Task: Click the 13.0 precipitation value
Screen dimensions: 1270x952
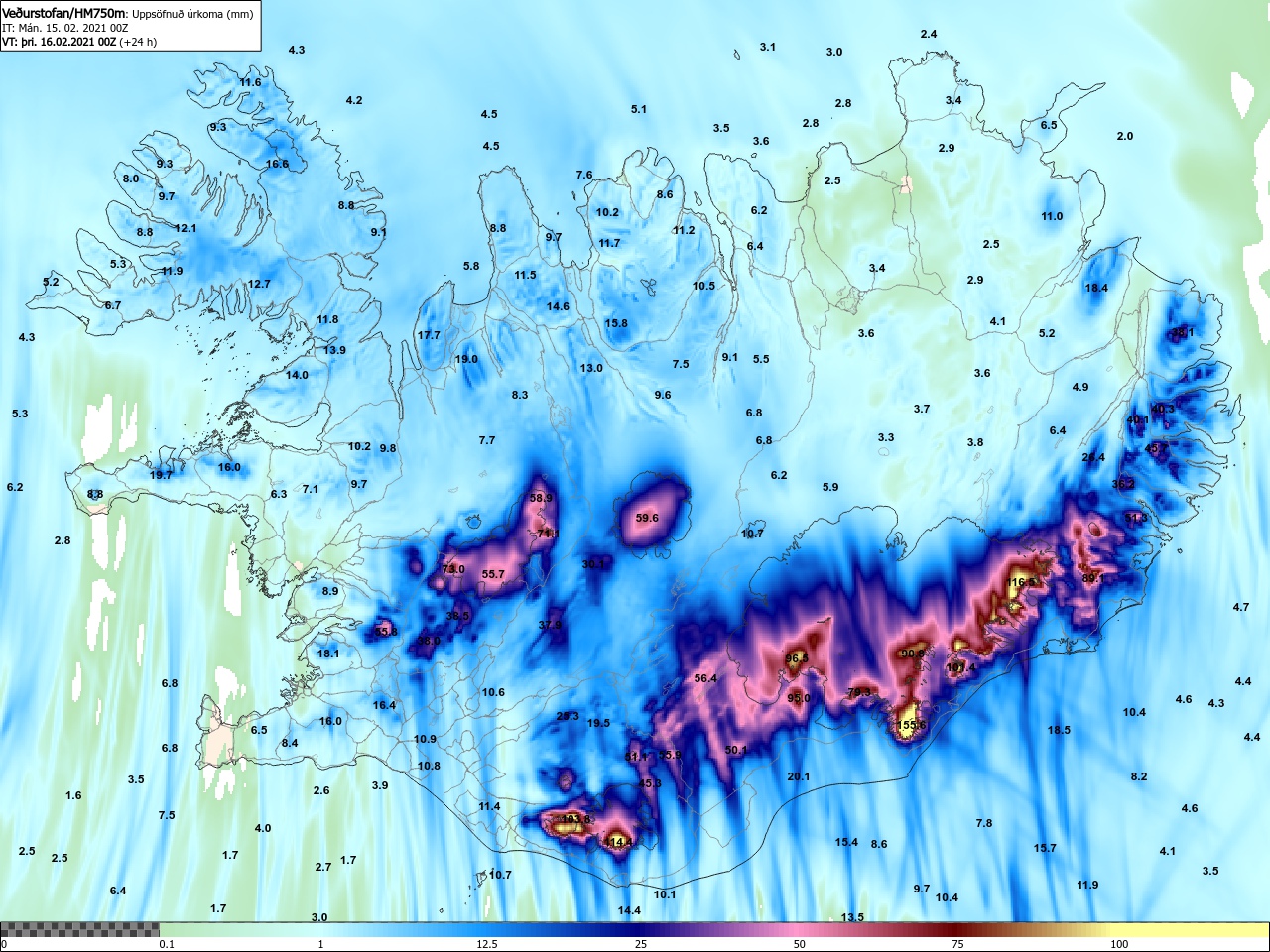Action: click(x=591, y=368)
